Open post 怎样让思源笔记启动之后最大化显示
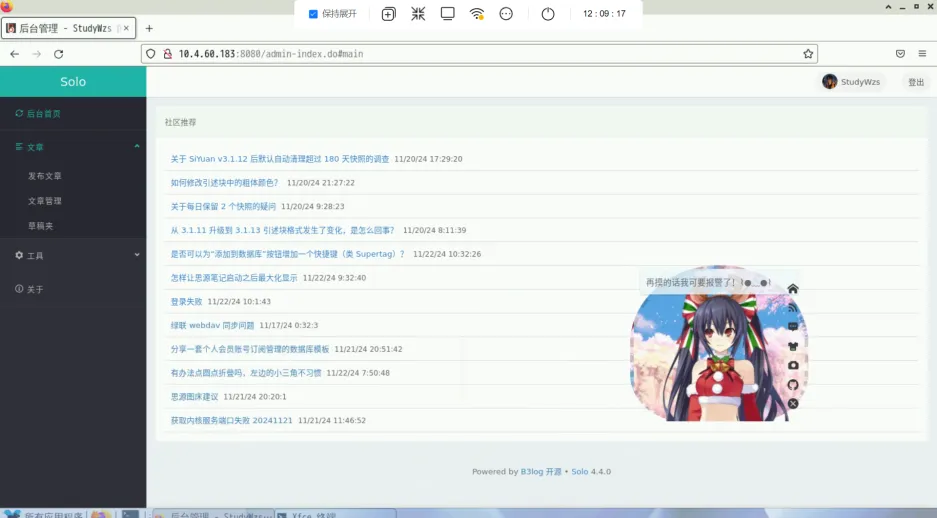 point(234,278)
